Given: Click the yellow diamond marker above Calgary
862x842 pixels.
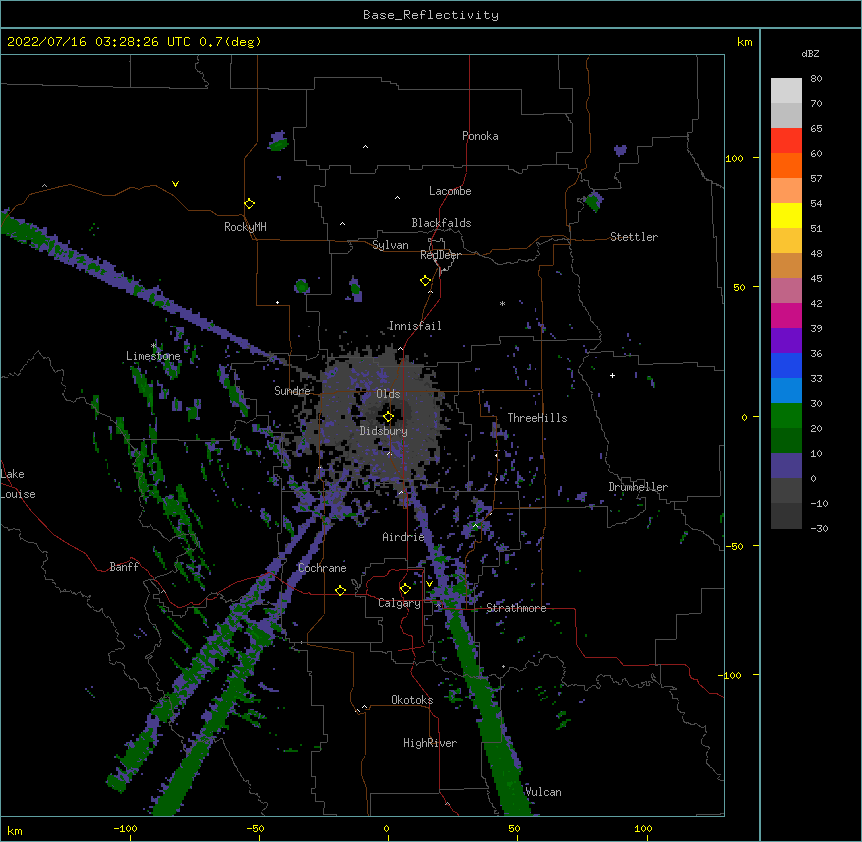Looking at the screenshot, I should coord(405,589).
